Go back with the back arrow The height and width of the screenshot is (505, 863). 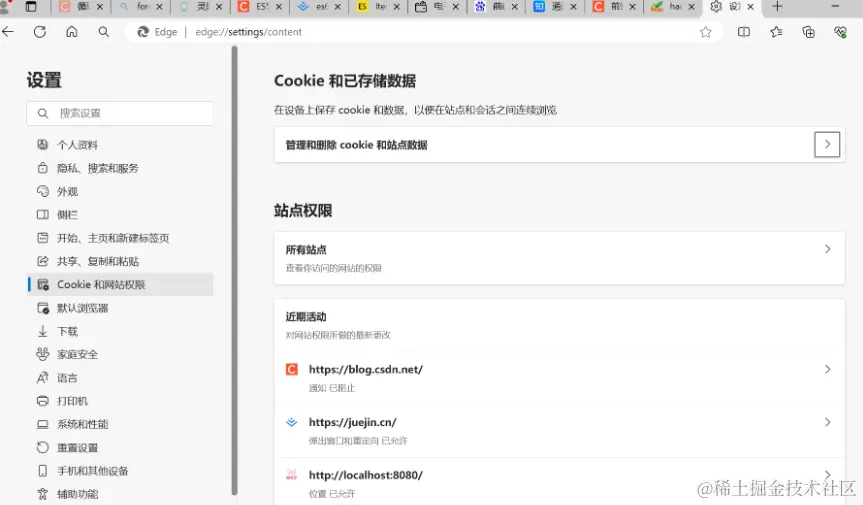point(8,32)
